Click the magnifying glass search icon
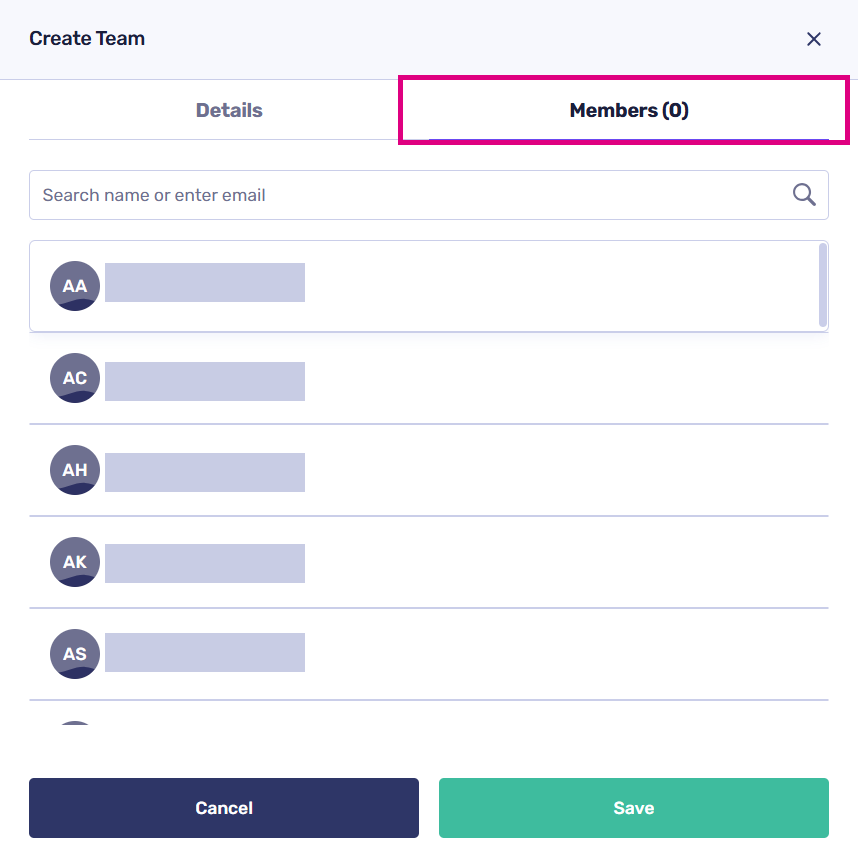 (x=804, y=194)
